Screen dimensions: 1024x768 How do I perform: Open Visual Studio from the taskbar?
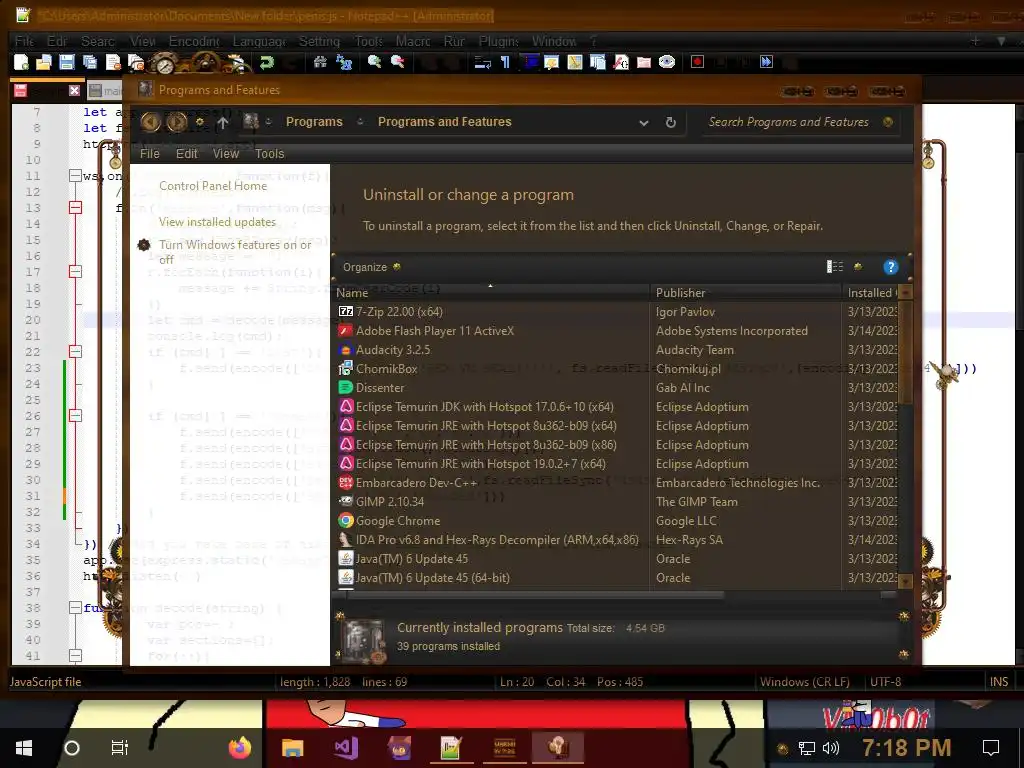pos(345,748)
